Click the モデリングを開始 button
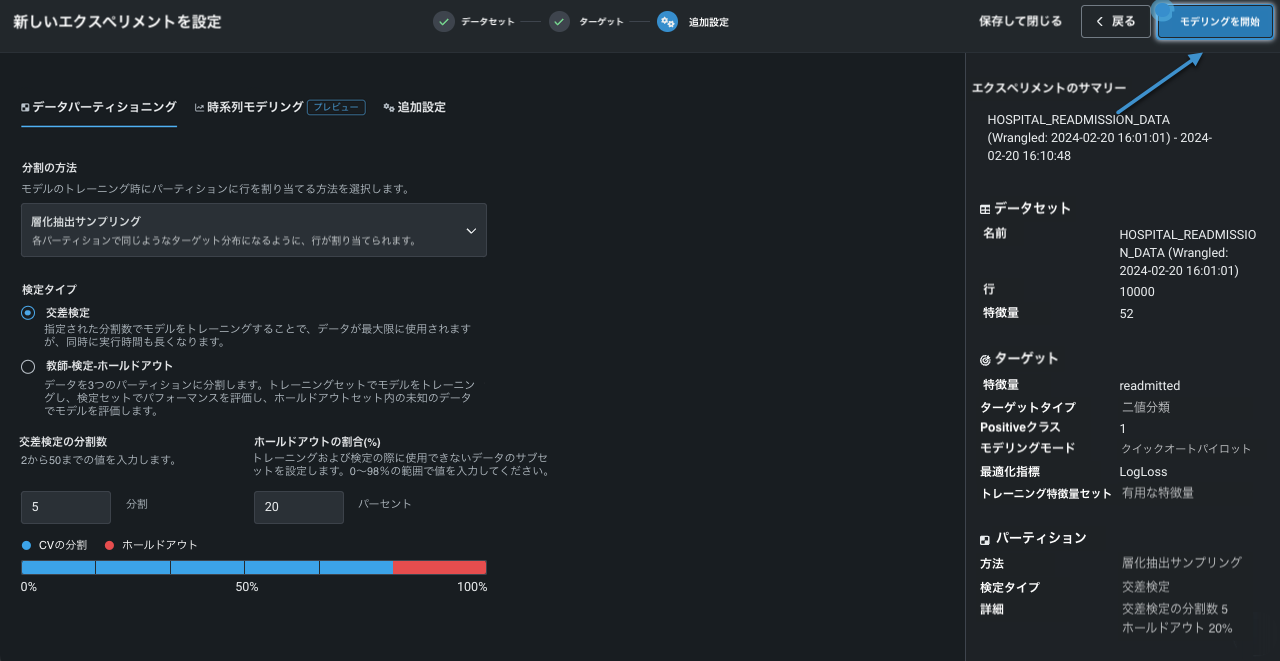This screenshot has height=661, width=1280. tap(1215, 22)
